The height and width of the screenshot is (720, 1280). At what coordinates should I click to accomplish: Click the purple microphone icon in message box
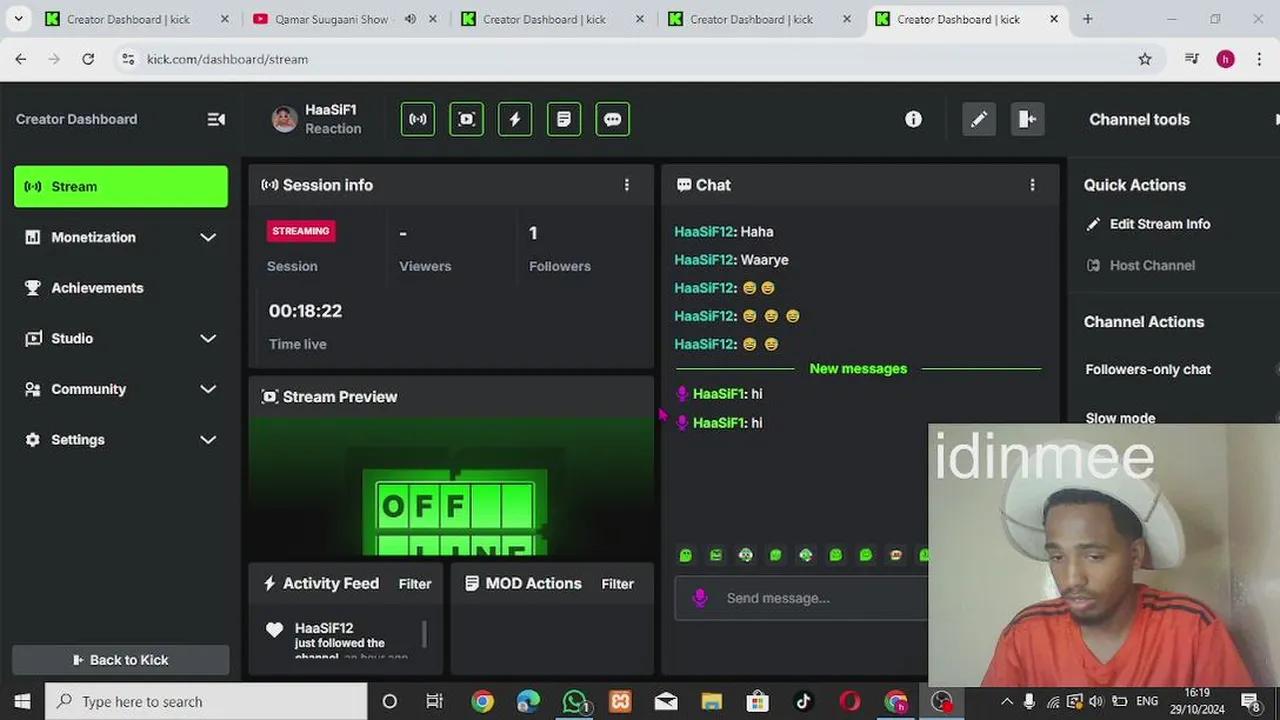pos(700,598)
